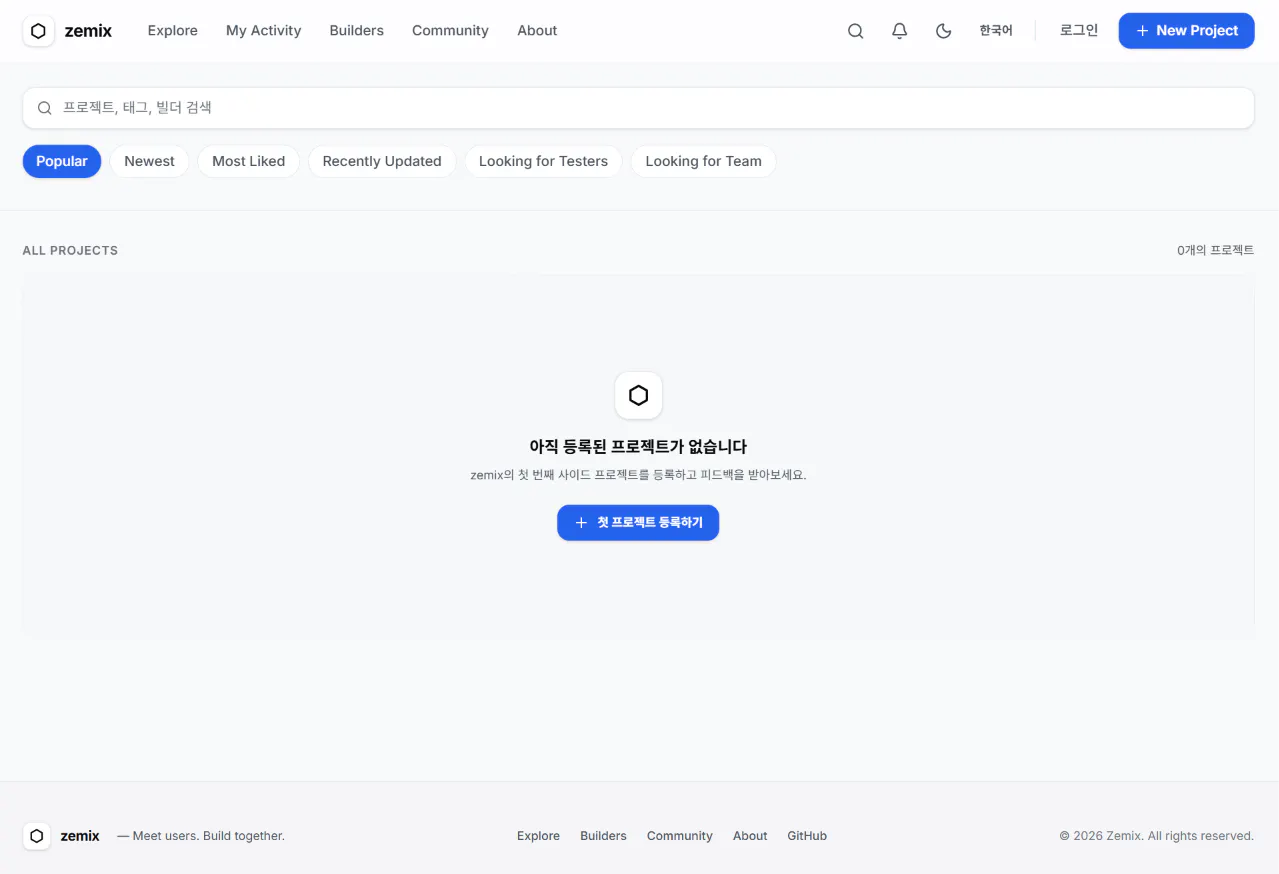Open the footer Builders link
Screen dimensions: 1279x874
coord(603,836)
